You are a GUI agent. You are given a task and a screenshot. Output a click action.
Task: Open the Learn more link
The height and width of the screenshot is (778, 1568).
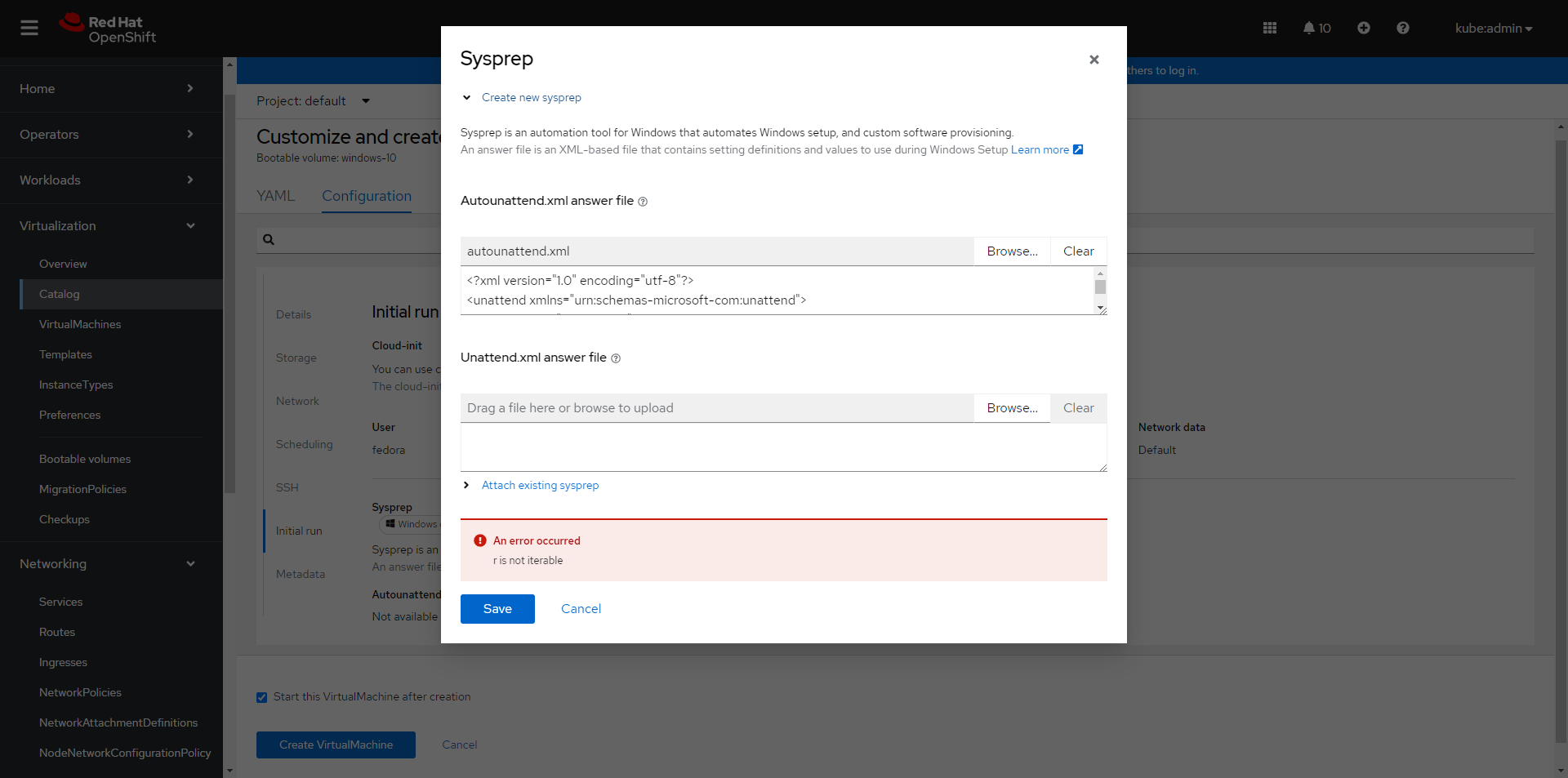(1040, 150)
